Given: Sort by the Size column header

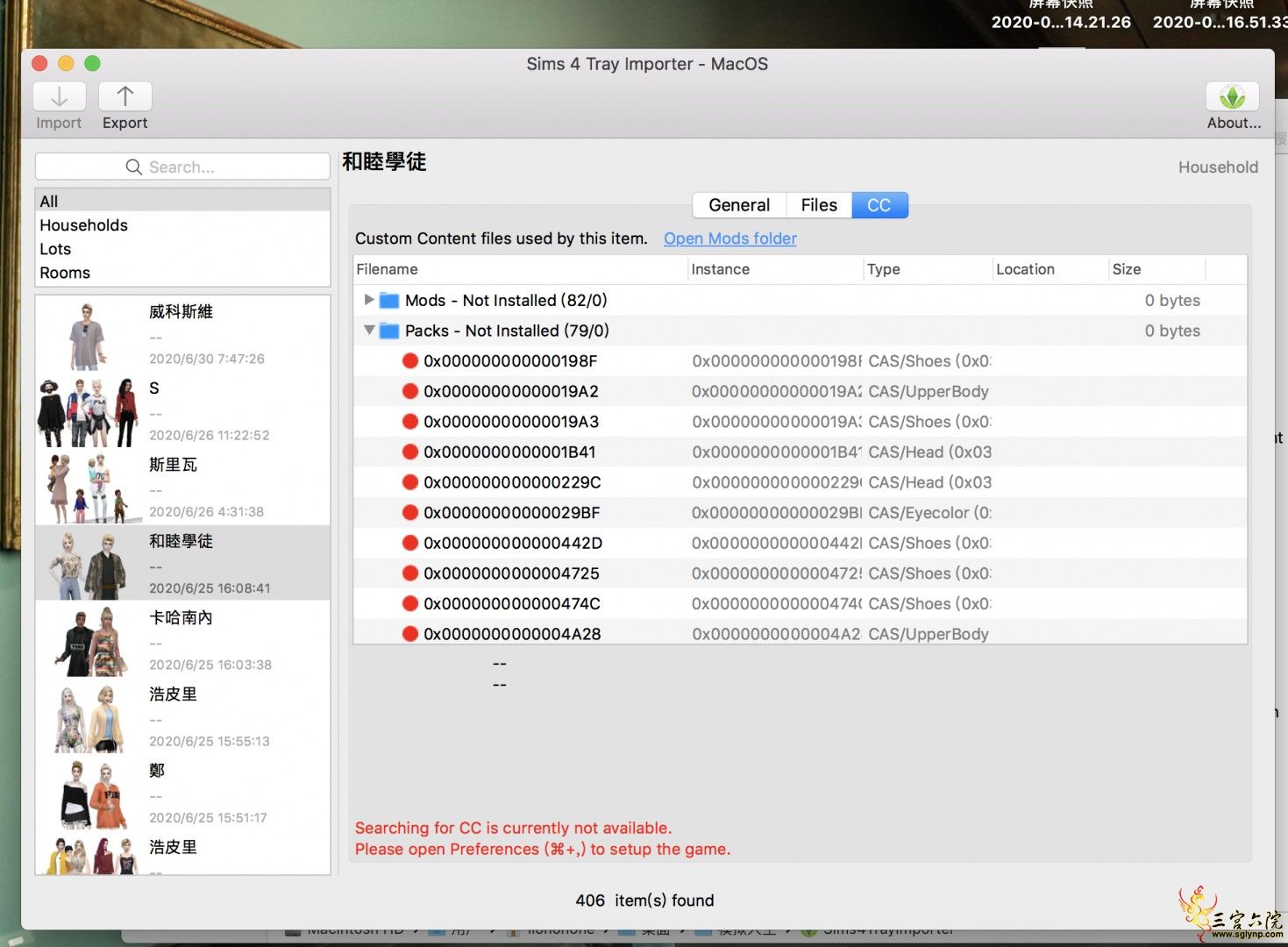Looking at the screenshot, I should click(x=1157, y=269).
